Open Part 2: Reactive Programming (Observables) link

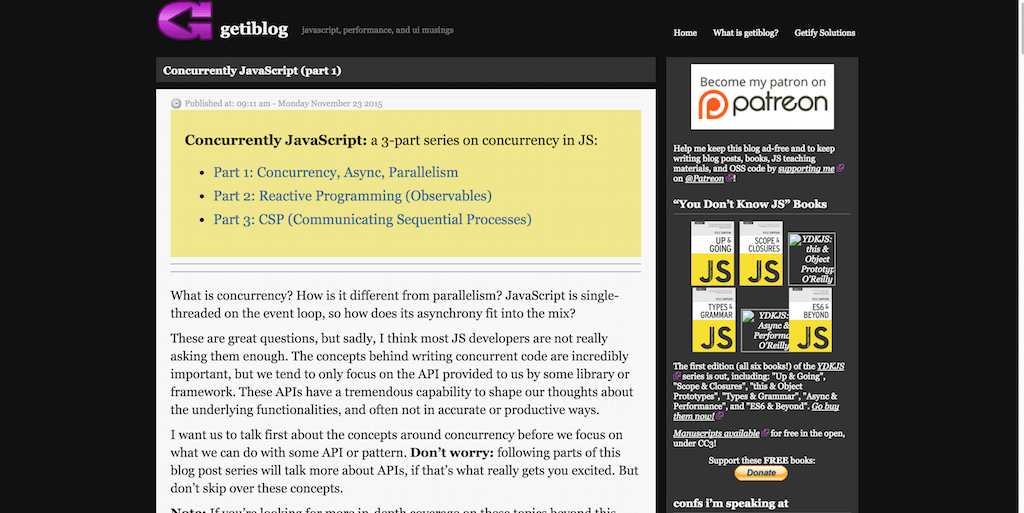coord(352,196)
